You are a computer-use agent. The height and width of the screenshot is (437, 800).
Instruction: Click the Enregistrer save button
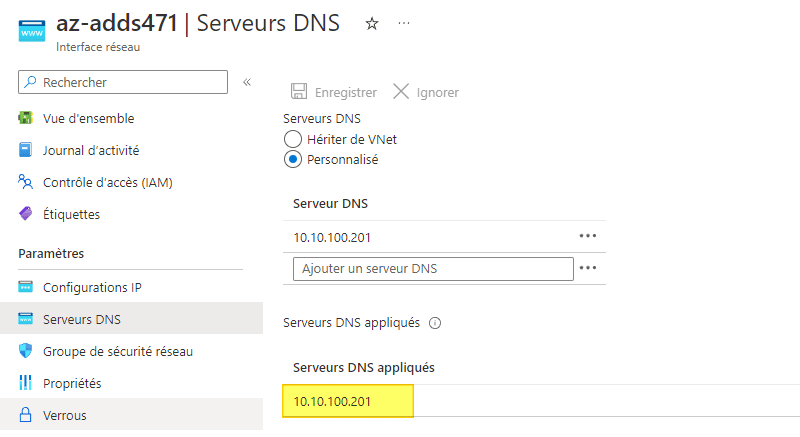pyautogui.click(x=334, y=92)
